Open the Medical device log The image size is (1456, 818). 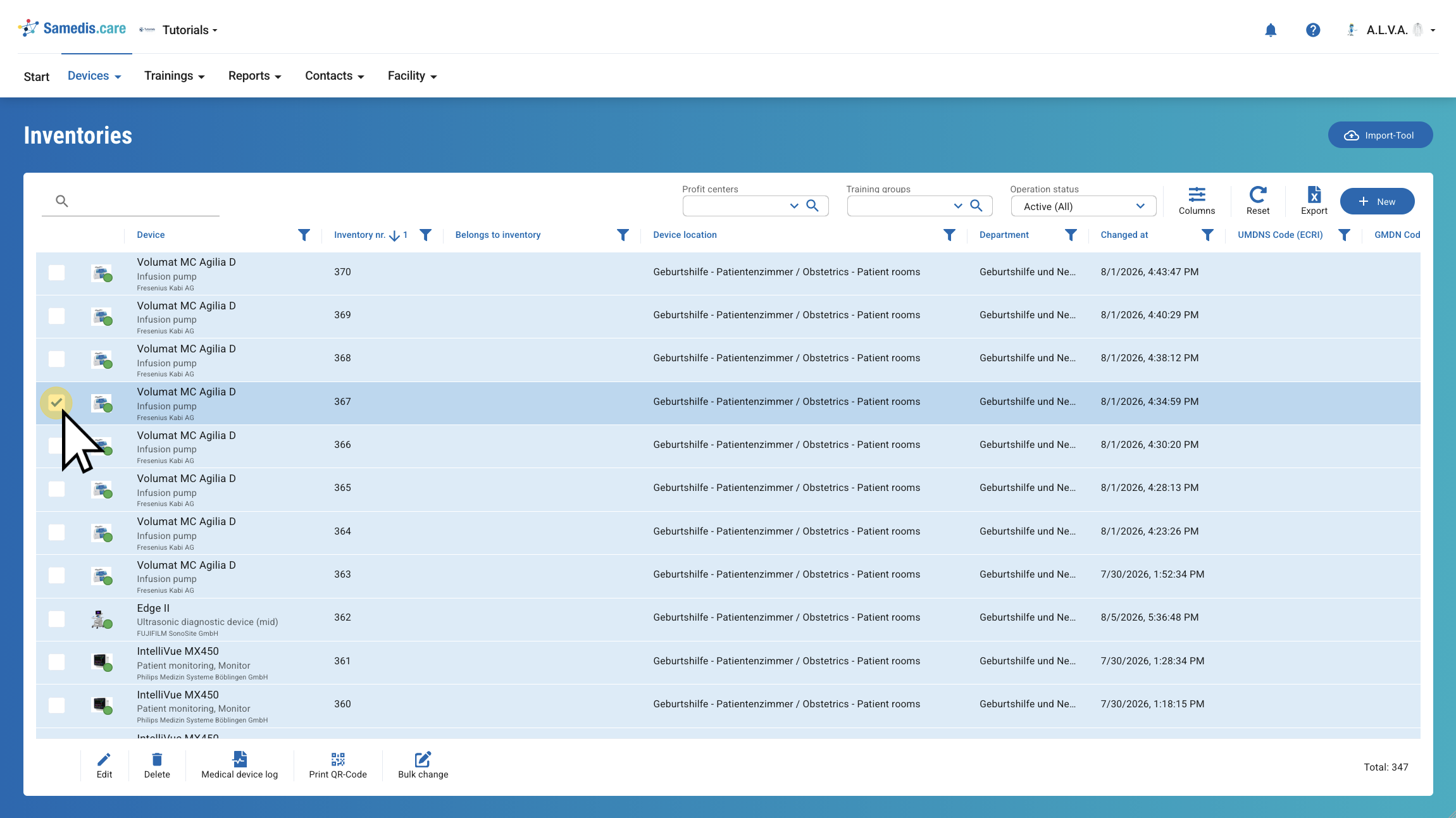pos(240,765)
